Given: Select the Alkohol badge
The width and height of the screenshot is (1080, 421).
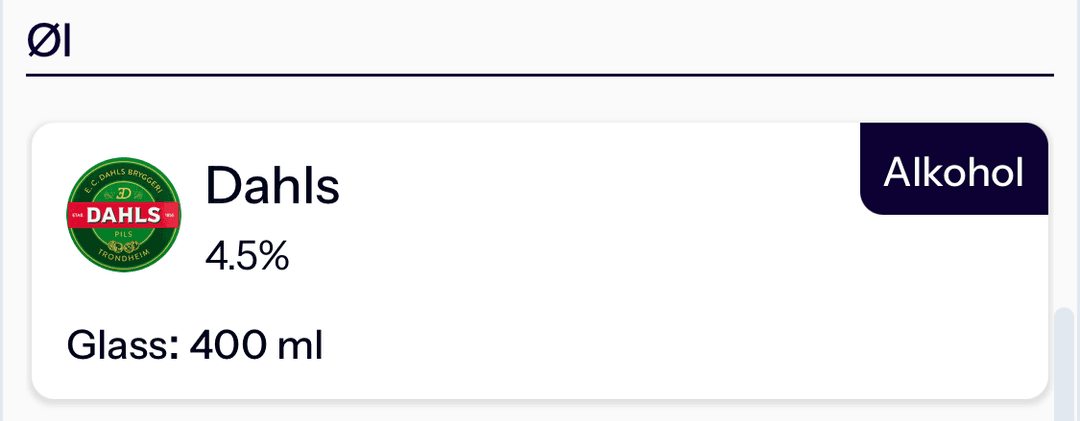Looking at the screenshot, I should pos(953,172).
